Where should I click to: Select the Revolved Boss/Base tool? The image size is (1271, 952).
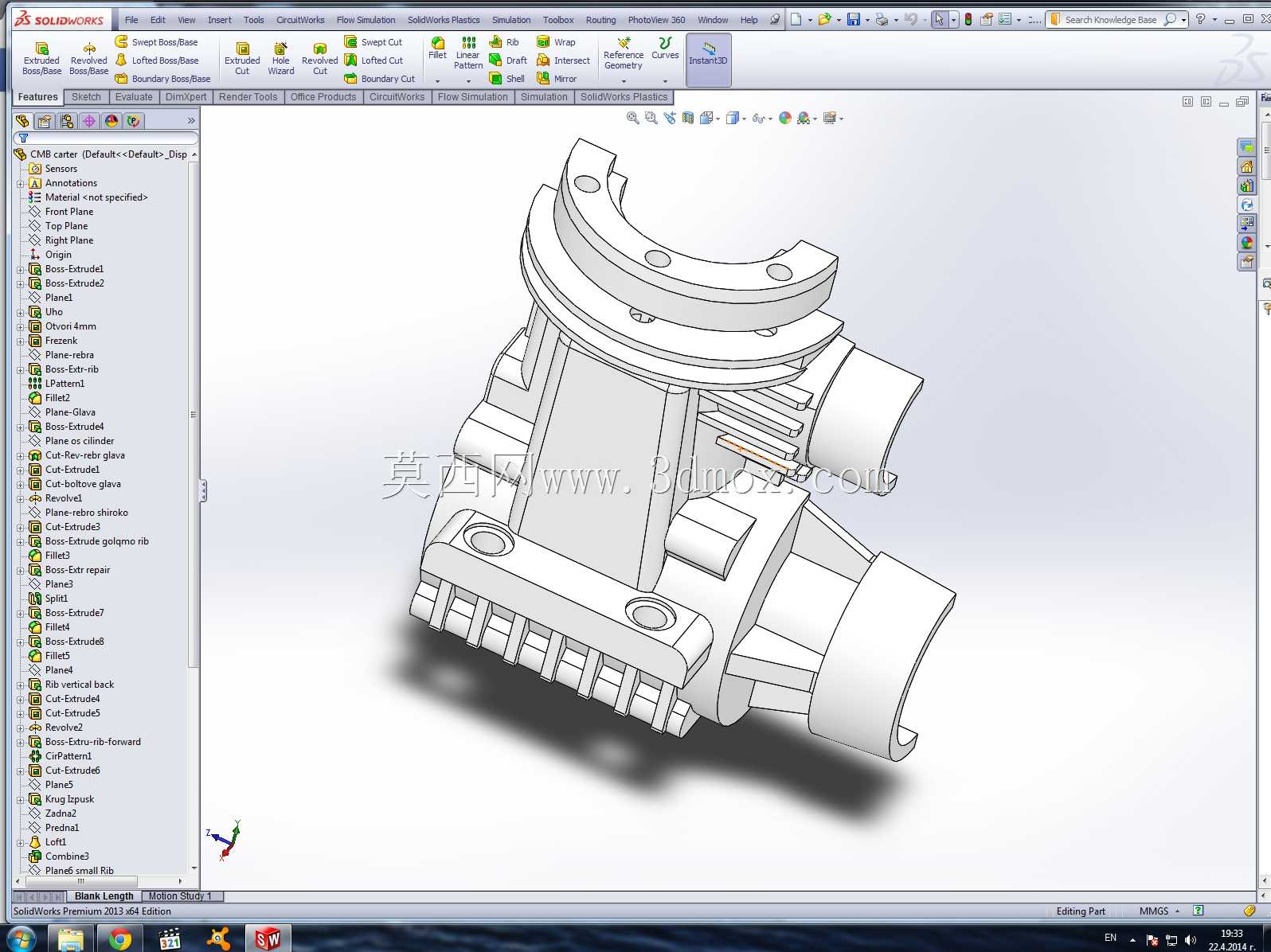coord(88,59)
